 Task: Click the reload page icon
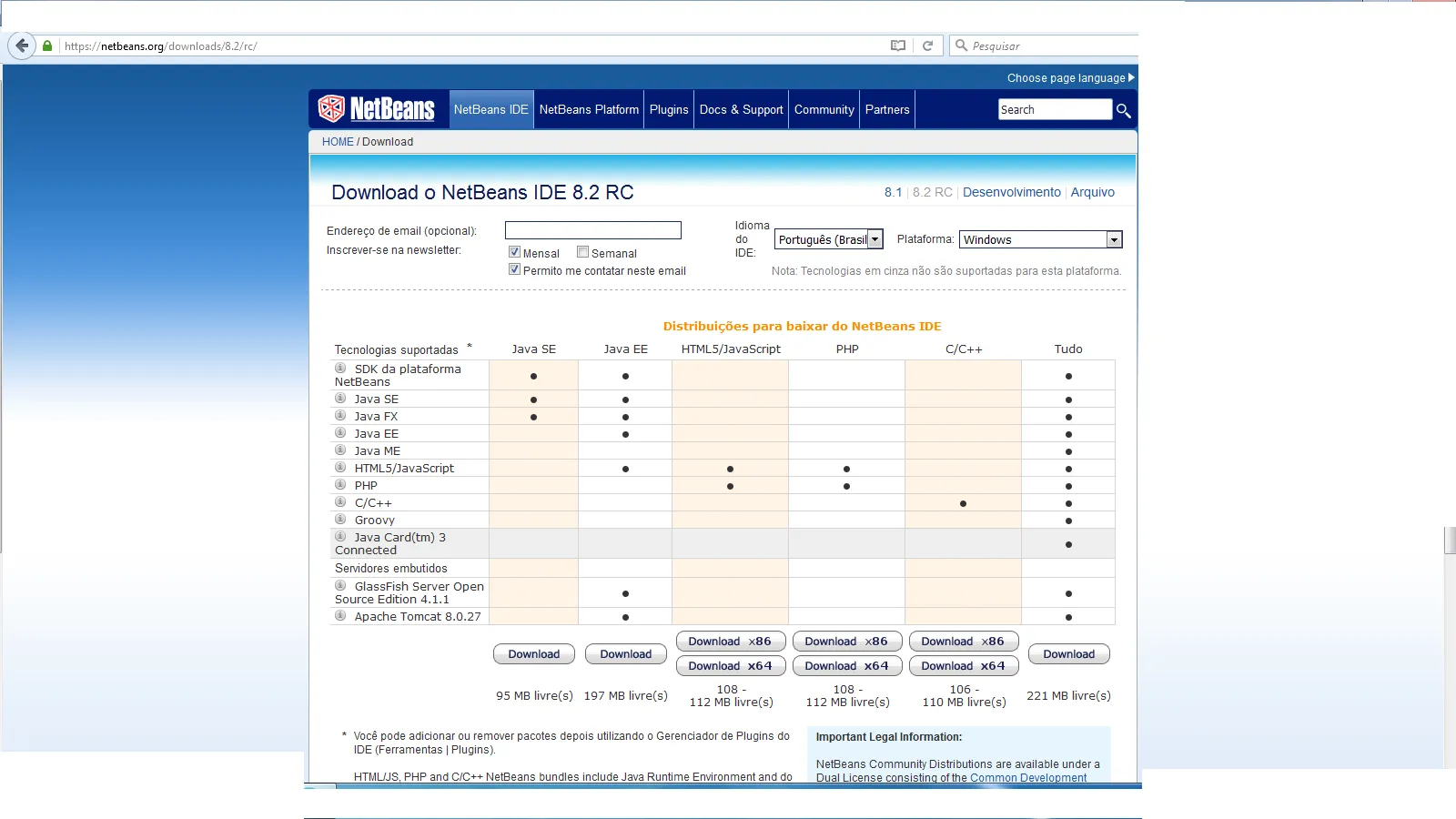point(927,45)
